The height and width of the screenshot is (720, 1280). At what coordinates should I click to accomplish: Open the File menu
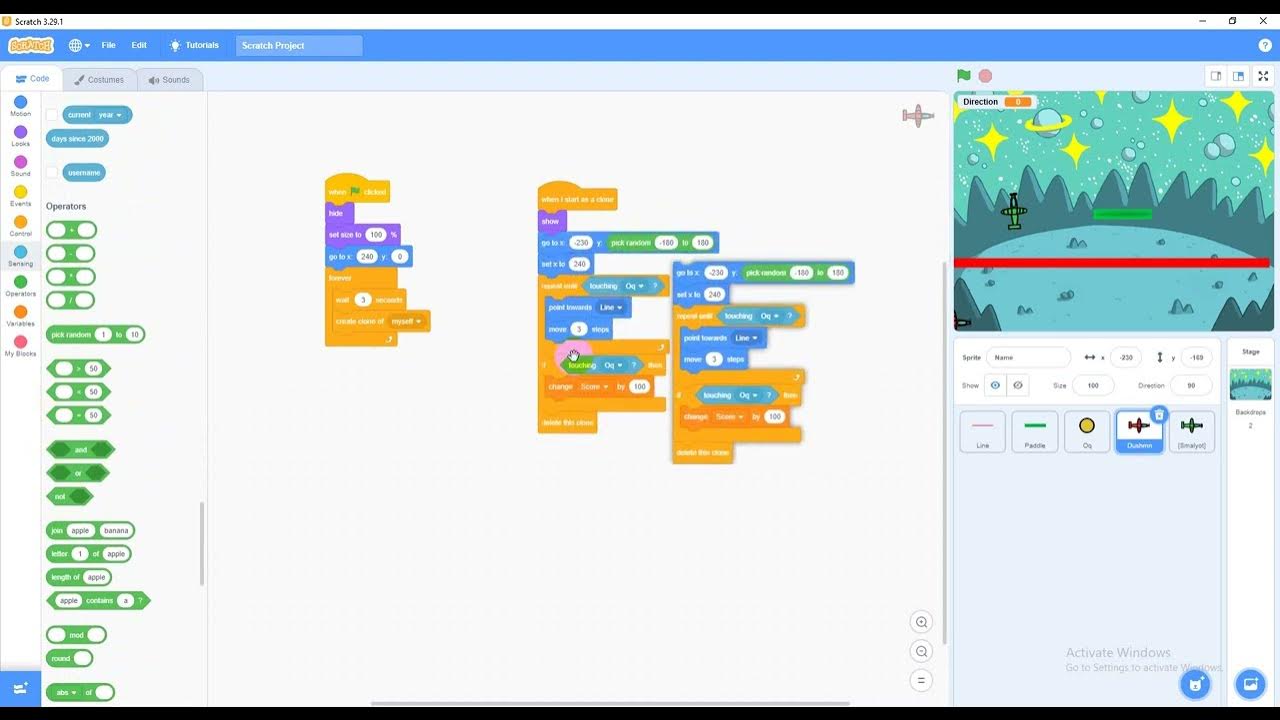(x=108, y=45)
